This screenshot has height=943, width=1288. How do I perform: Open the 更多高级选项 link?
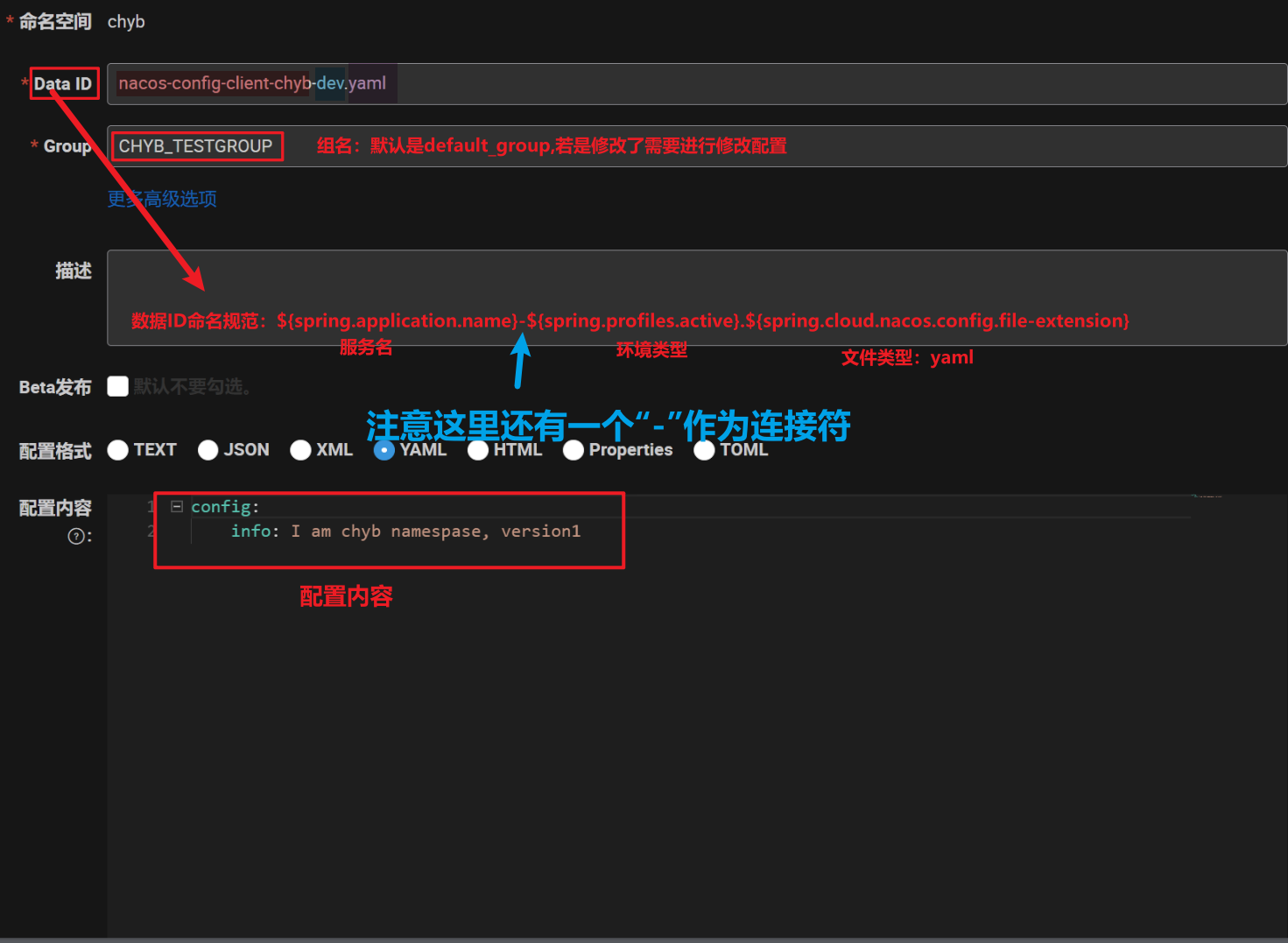click(x=162, y=199)
